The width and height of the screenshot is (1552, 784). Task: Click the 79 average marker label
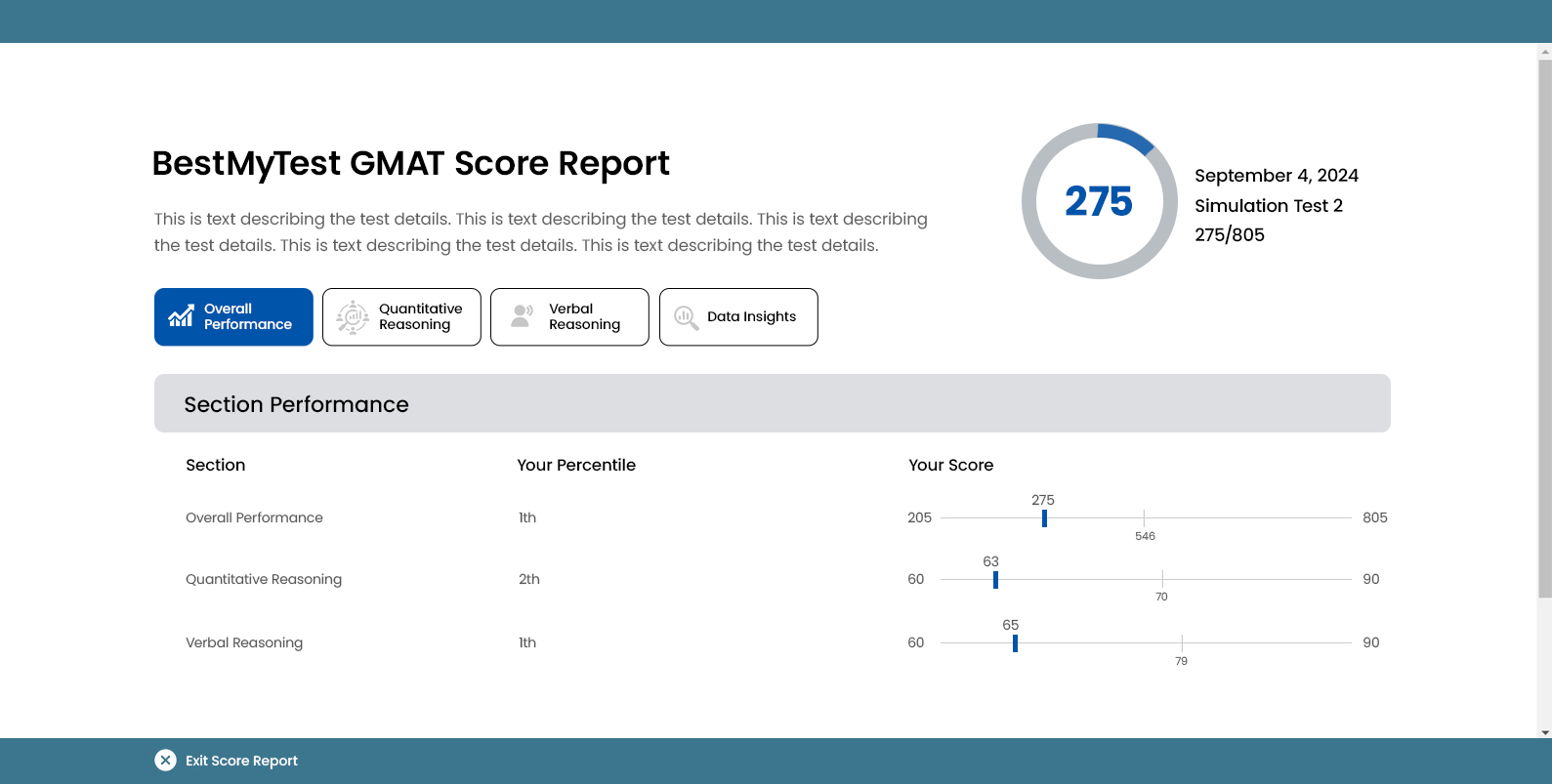coord(1181,661)
